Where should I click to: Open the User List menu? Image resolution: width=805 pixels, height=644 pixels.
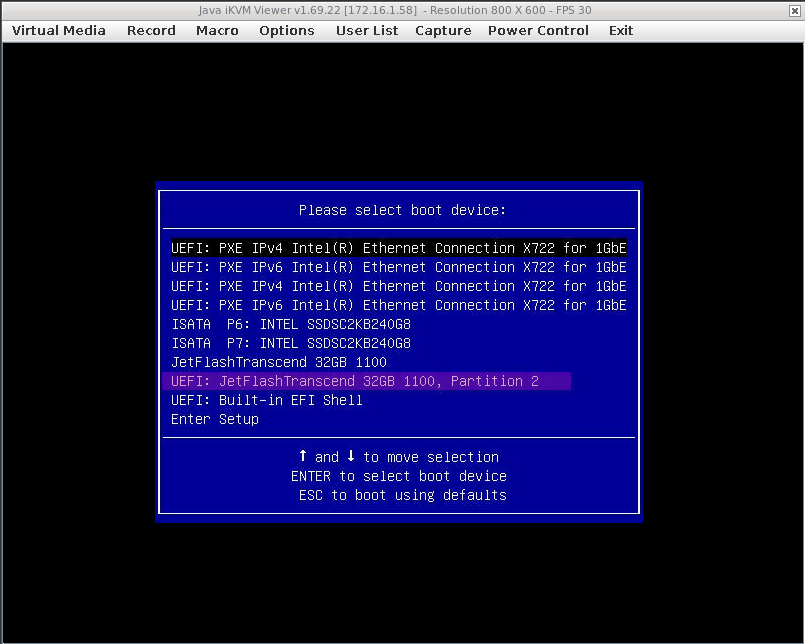(x=367, y=30)
